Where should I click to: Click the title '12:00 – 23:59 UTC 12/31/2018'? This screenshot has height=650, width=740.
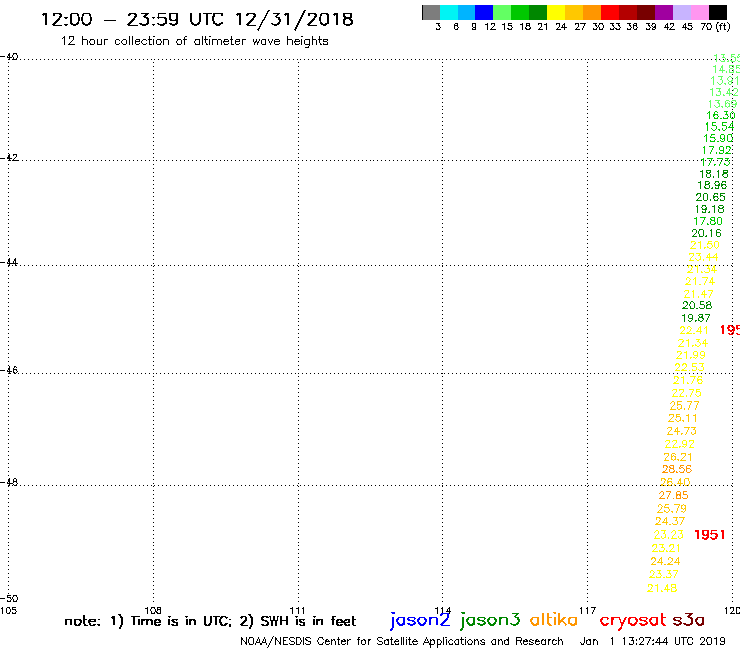(197, 20)
